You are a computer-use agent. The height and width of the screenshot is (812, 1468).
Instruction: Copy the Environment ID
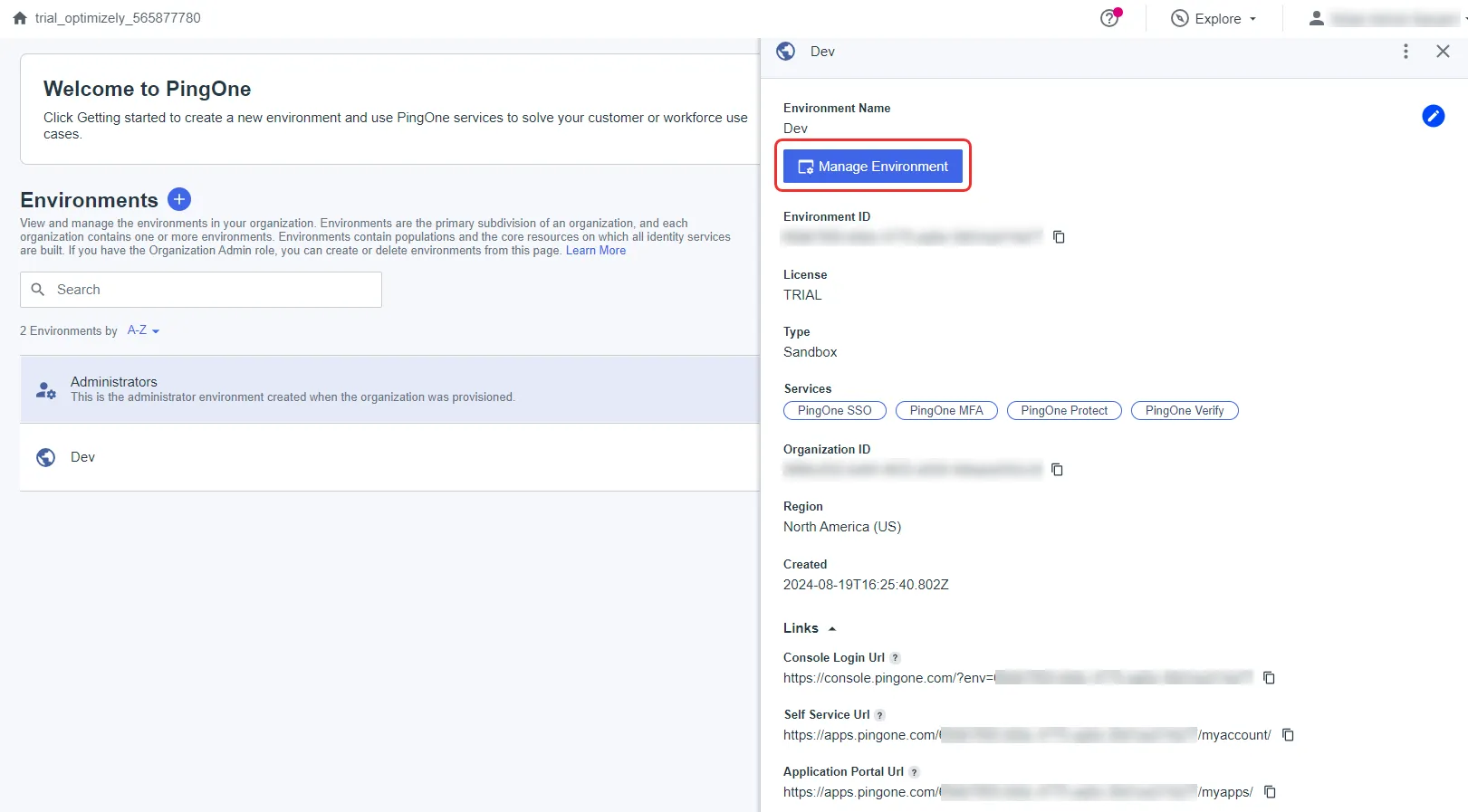click(x=1059, y=237)
